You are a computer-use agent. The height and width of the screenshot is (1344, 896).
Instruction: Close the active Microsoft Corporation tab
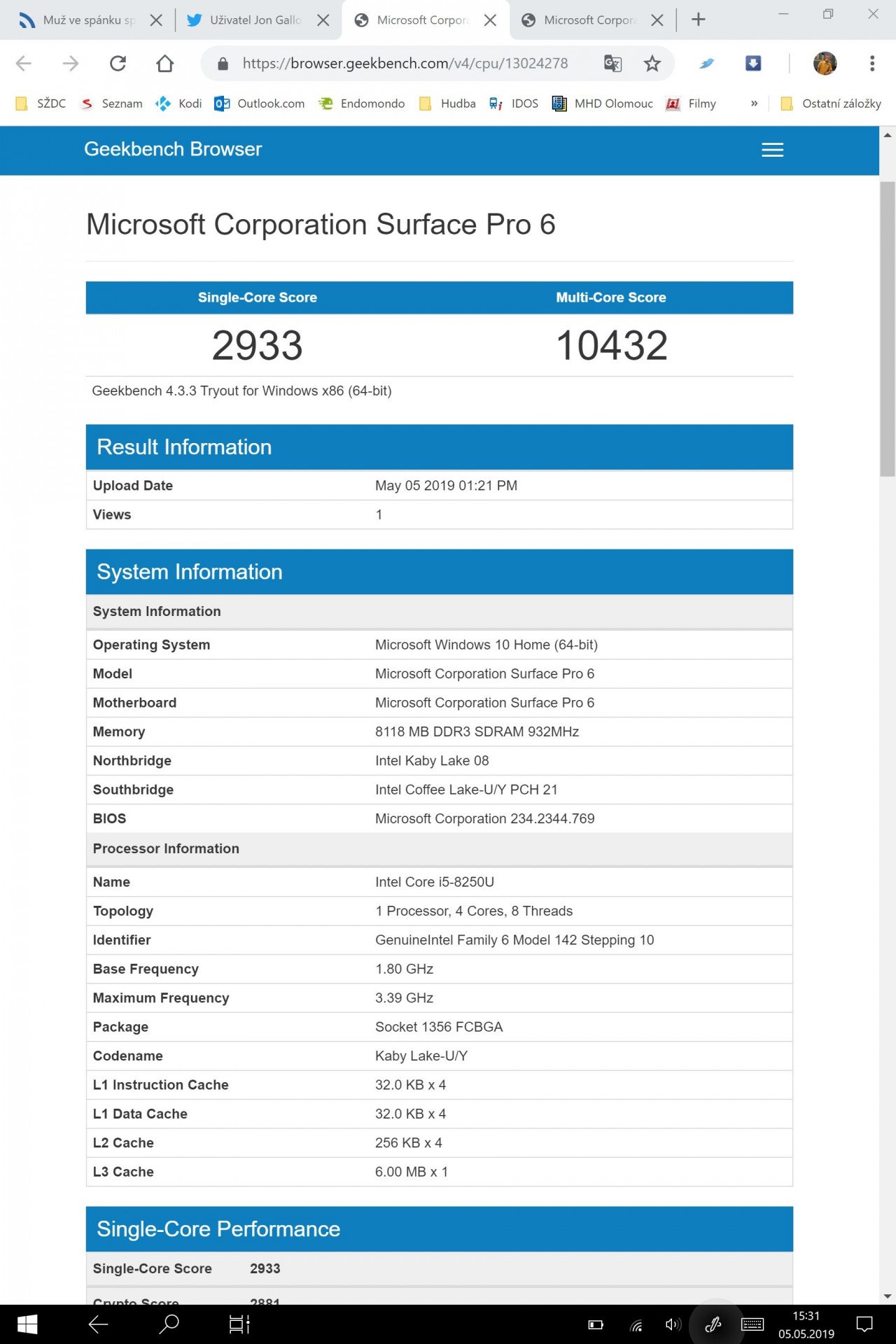[x=490, y=20]
